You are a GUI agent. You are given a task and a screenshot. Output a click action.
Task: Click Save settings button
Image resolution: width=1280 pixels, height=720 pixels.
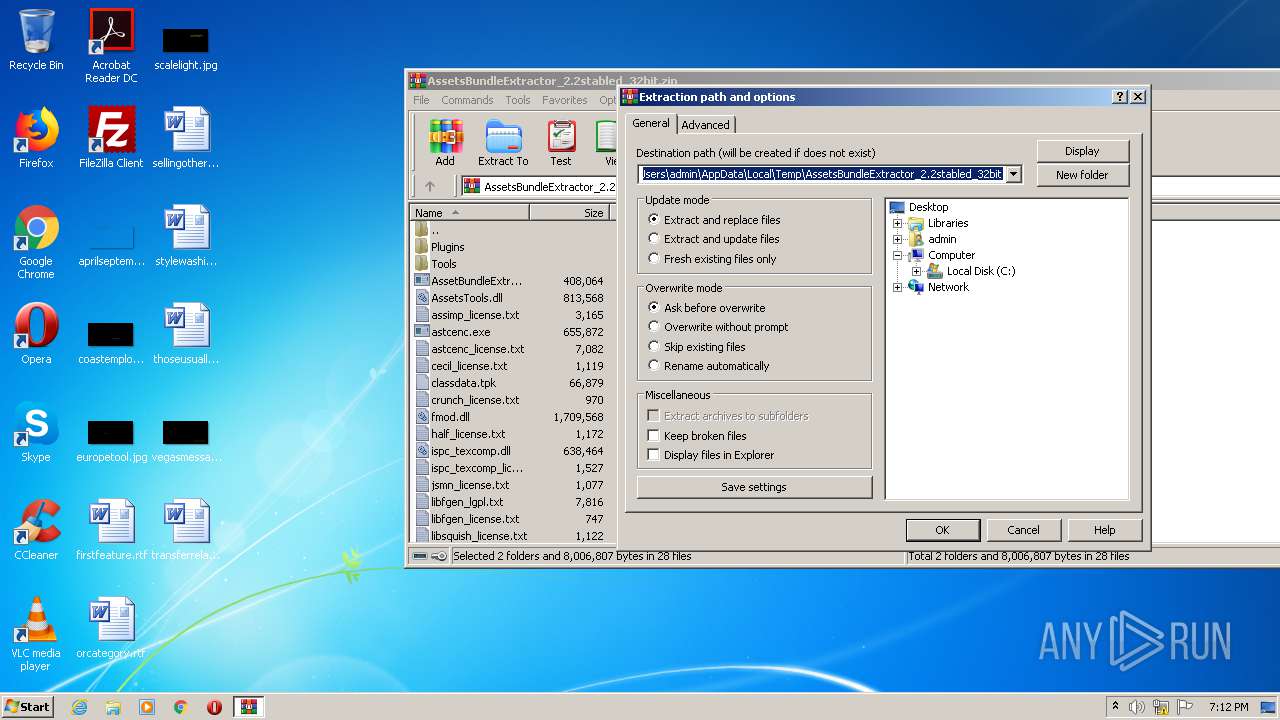tap(754, 487)
